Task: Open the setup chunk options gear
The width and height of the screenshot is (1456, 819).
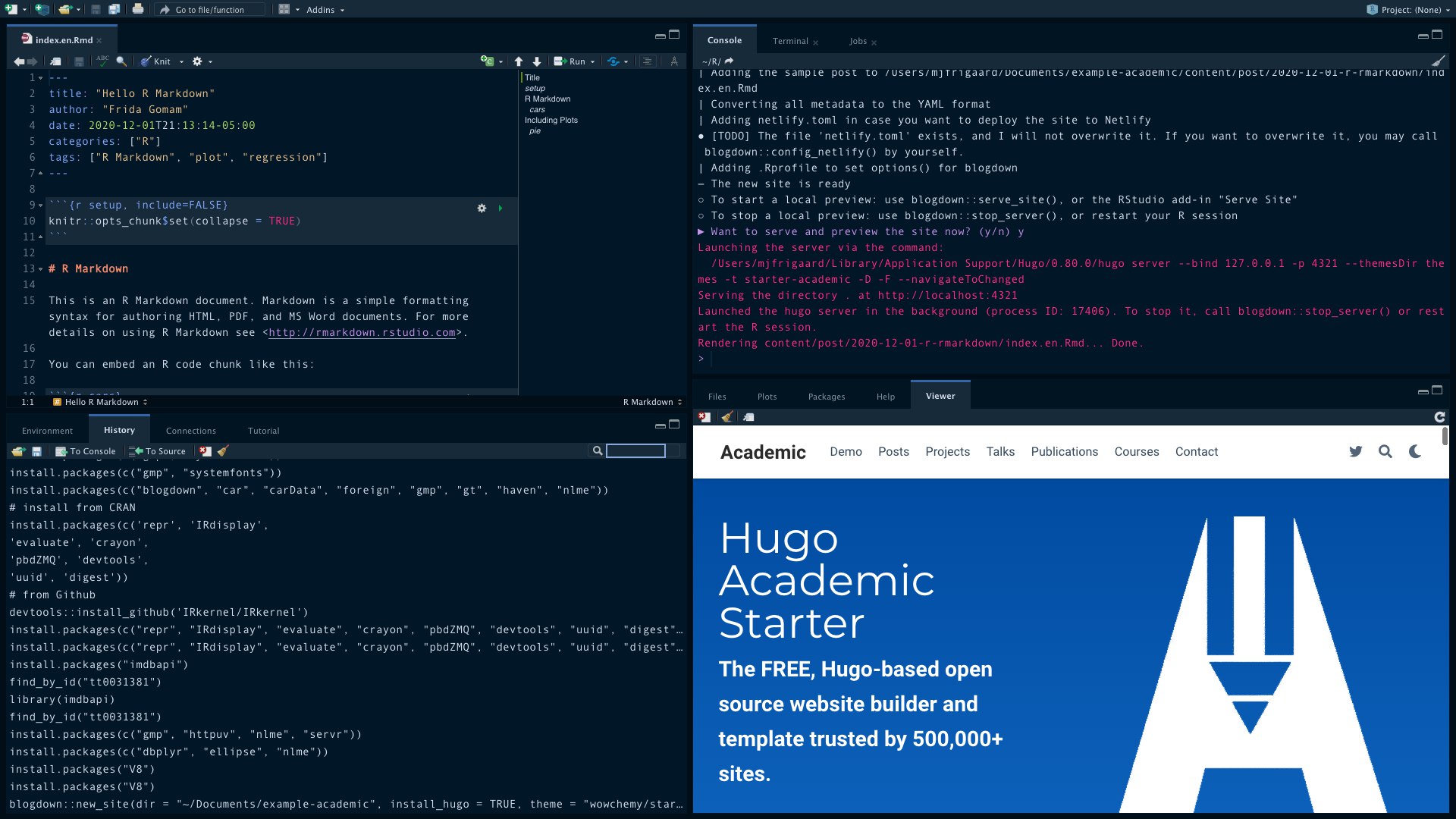Action: point(482,208)
